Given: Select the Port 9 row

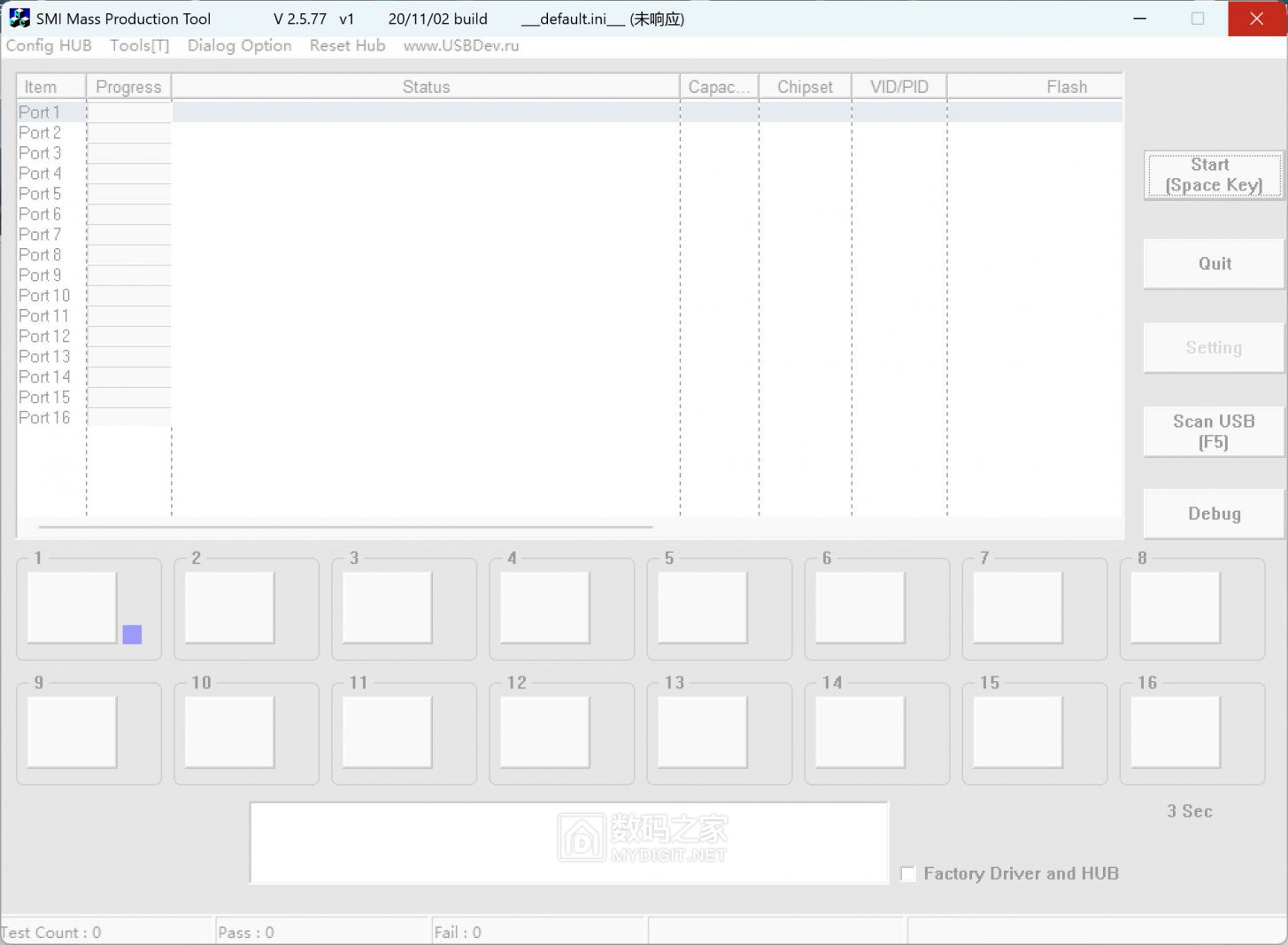Looking at the screenshot, I should (x=569, y=275).
